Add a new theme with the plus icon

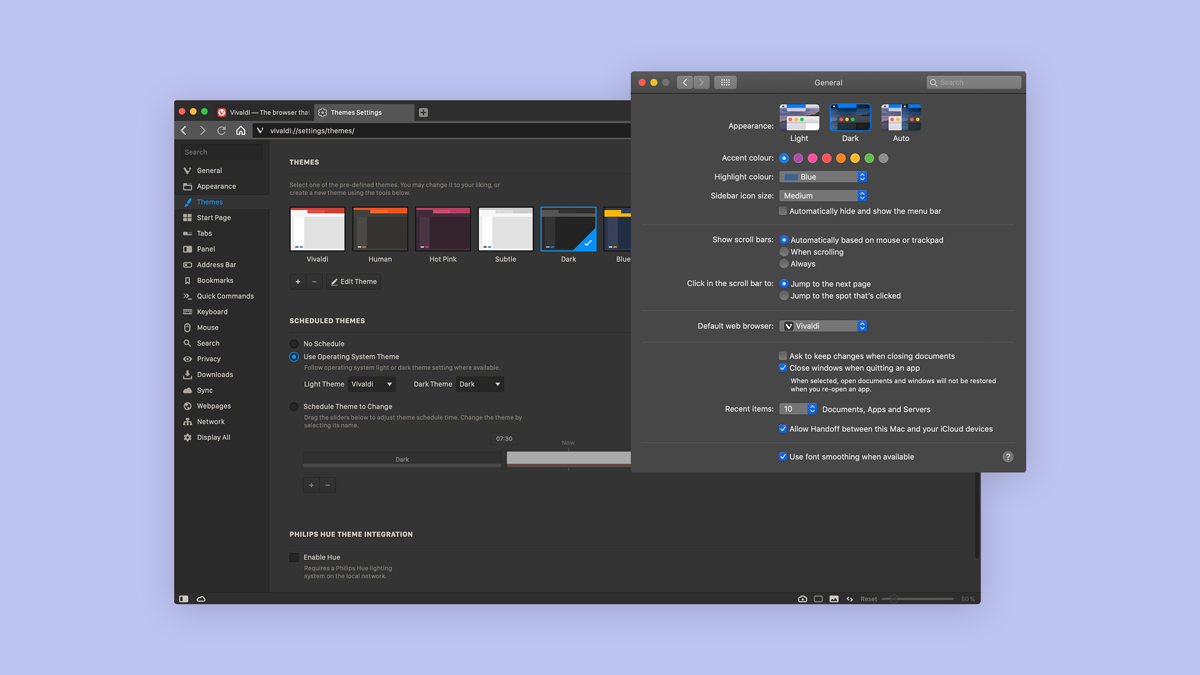point(298,282)
